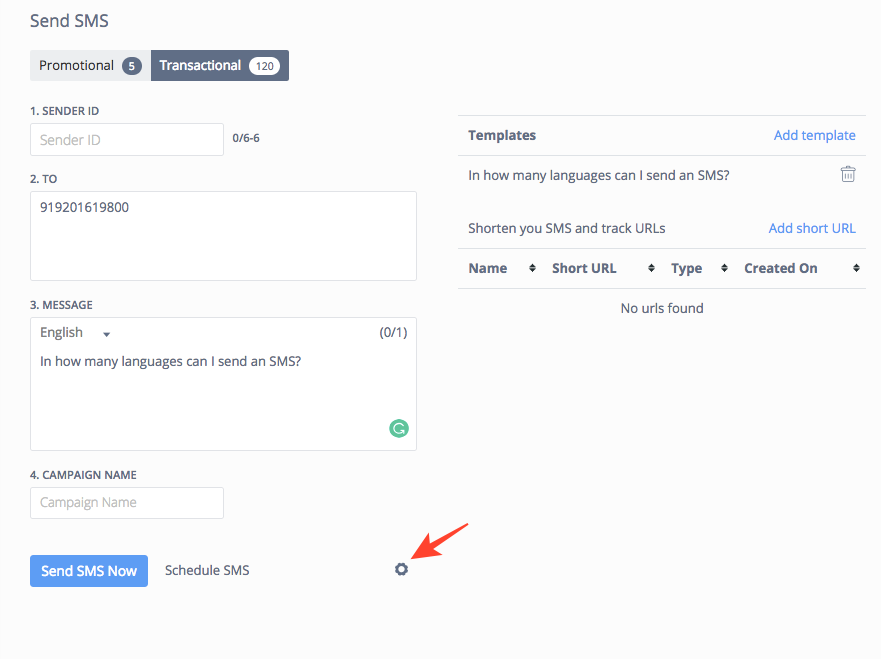This screenshot has height=659, width=881.
Task: Focus the Sender ID input field
Action: [x=127, y=140]
